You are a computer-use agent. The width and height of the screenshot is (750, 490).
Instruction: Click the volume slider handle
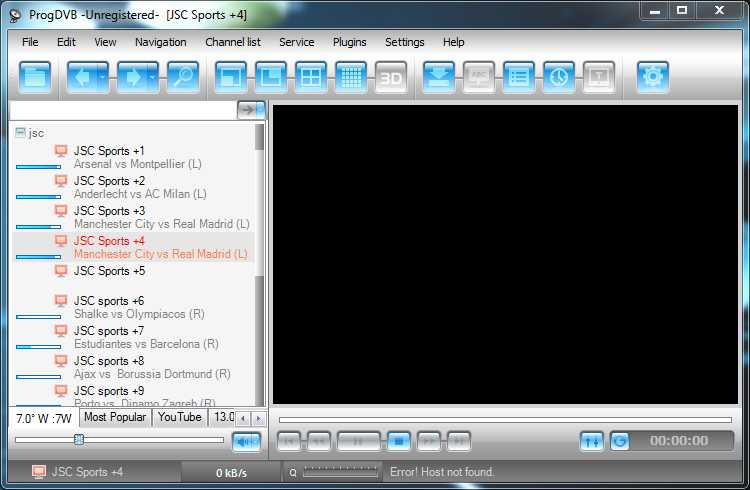[79, 439]
